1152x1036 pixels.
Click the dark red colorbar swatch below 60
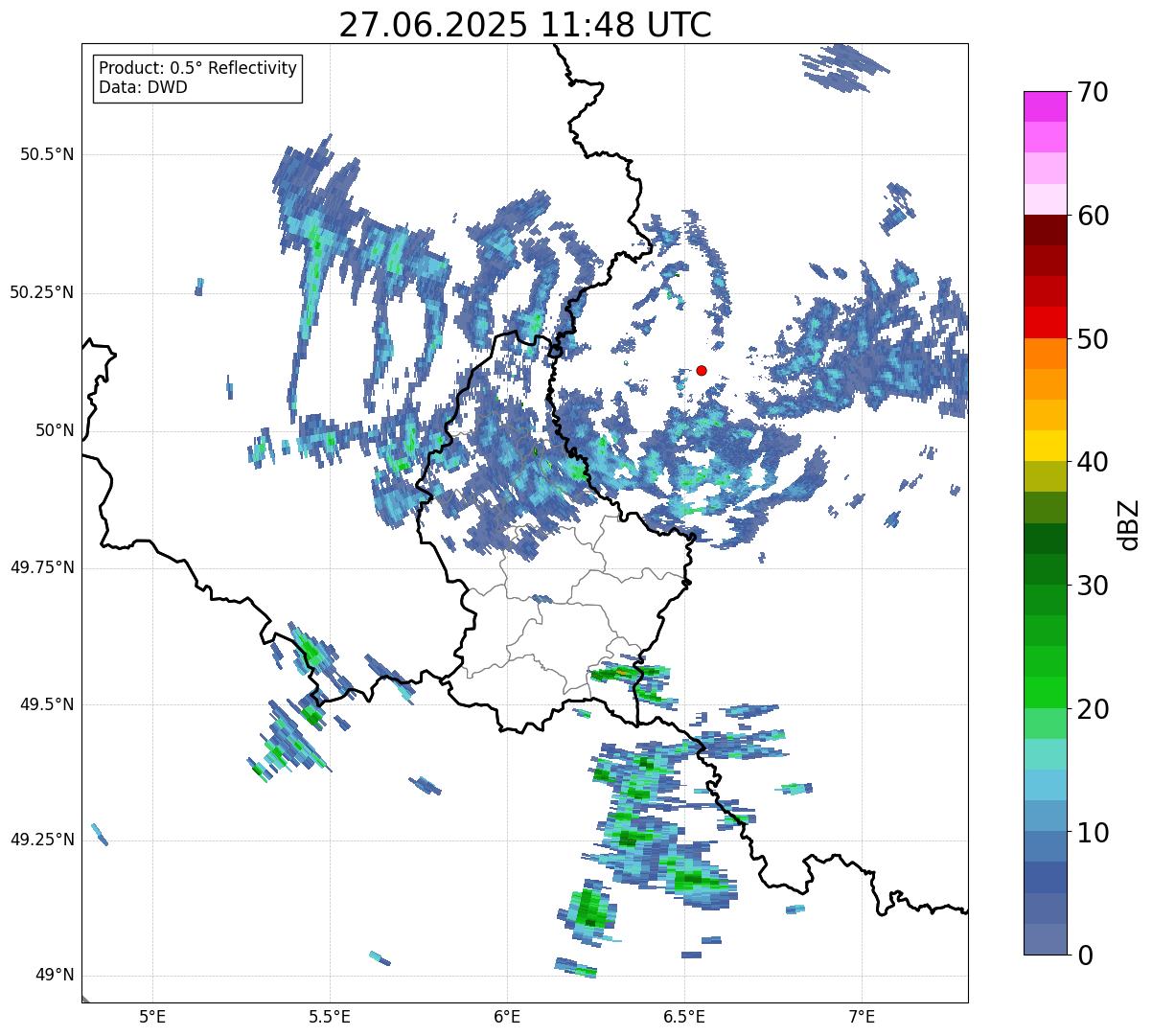tap(1045, 230)
